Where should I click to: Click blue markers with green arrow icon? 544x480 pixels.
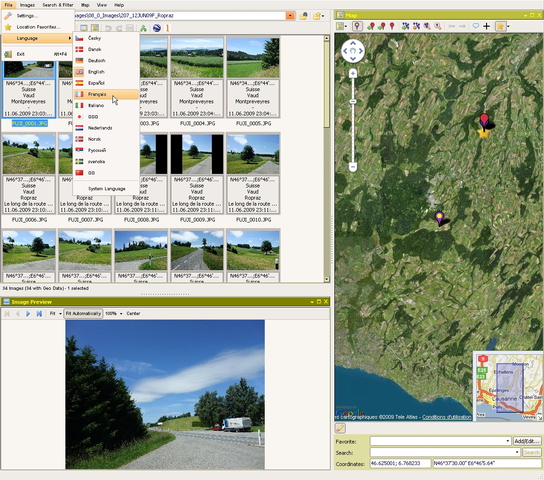405,26
